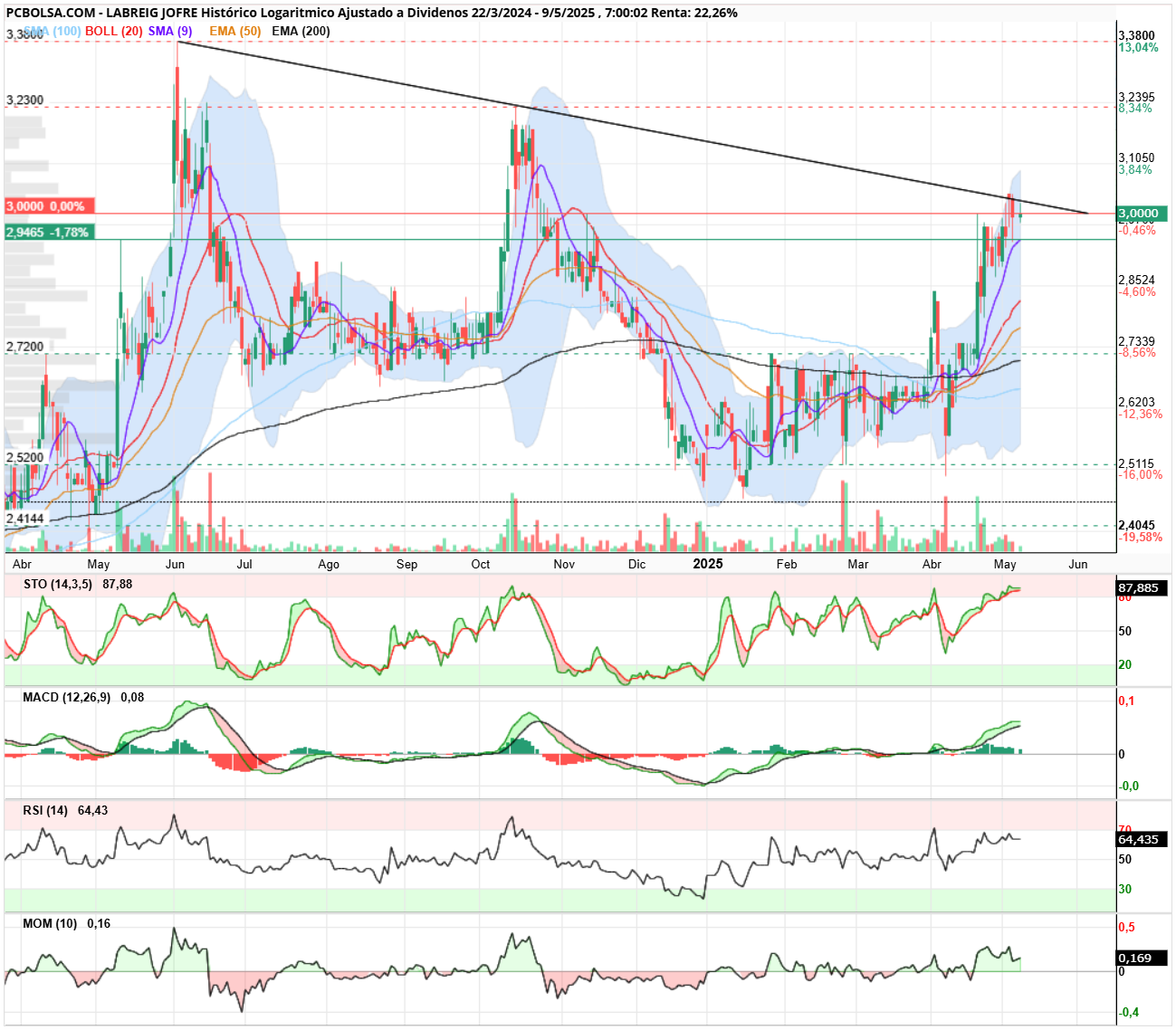Image resolution: width=1176 pixels, height=1030 pixels.
Task: Click the 2,4144 level label
Action: click(x=25, y=519)
